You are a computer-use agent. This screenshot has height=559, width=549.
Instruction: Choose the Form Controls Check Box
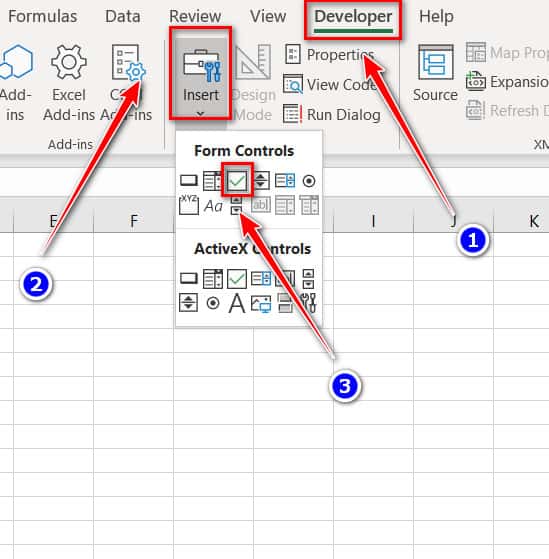(x=237, y=180)
